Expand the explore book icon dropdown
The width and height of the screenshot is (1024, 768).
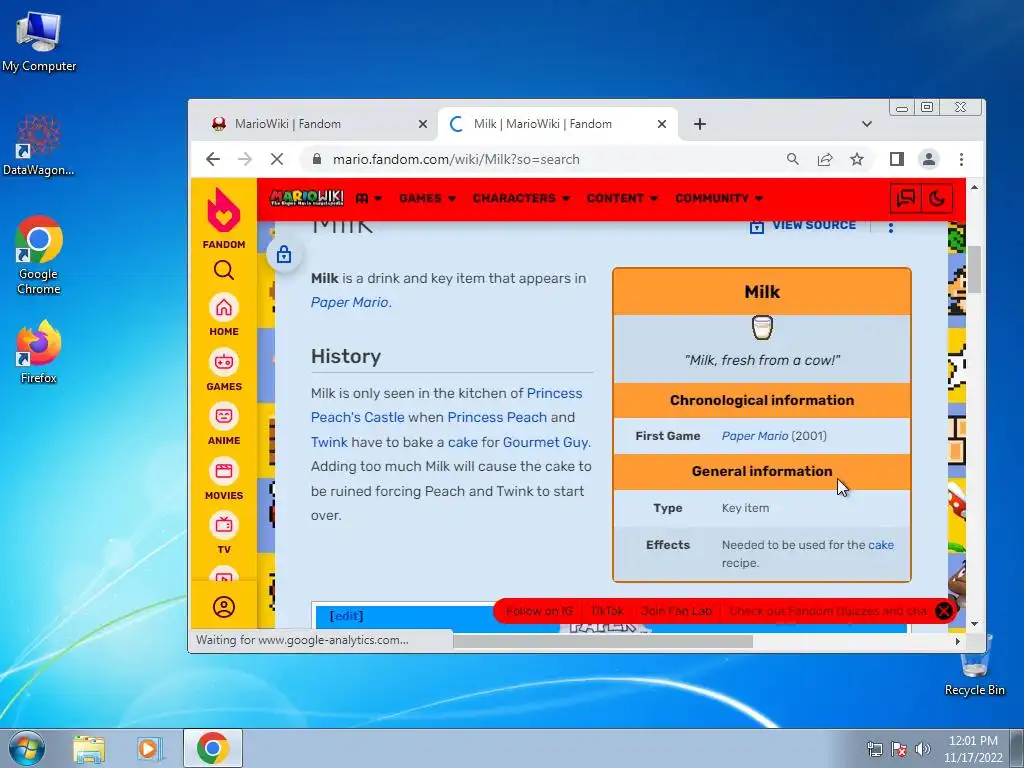coord(369,198)
